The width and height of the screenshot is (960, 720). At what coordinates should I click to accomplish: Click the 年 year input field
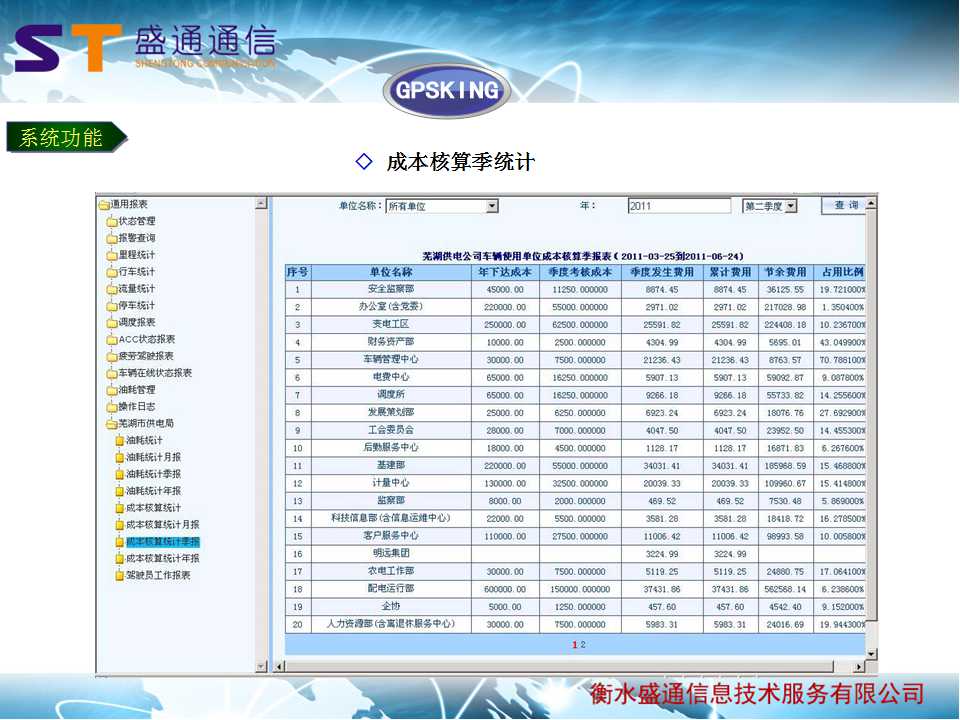point(679,206)
